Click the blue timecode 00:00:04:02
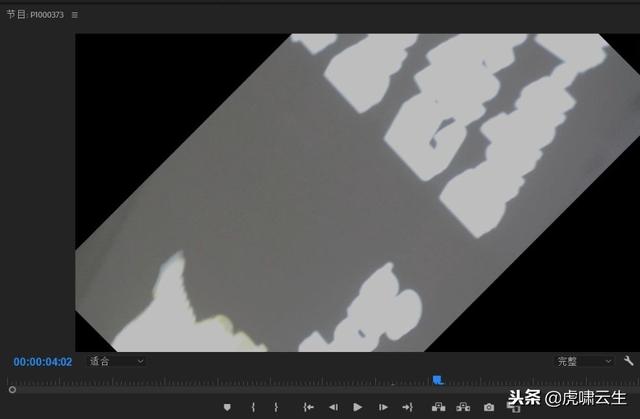Image resolution: width=640 pixels, height=419 pixels. tap(42, 362)
